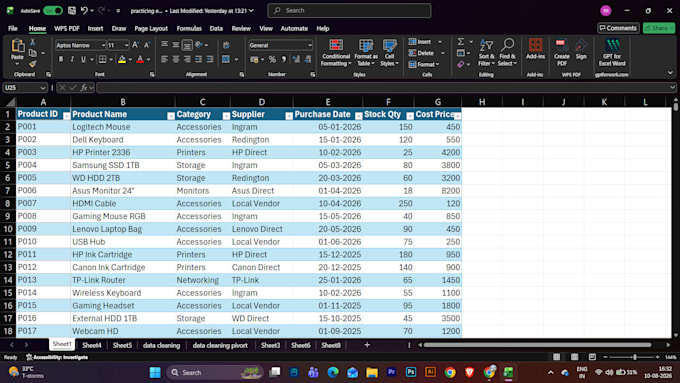This screenshot has height=383, width=680.
Task: Open the Insert tab
Action: pos(95,28)
